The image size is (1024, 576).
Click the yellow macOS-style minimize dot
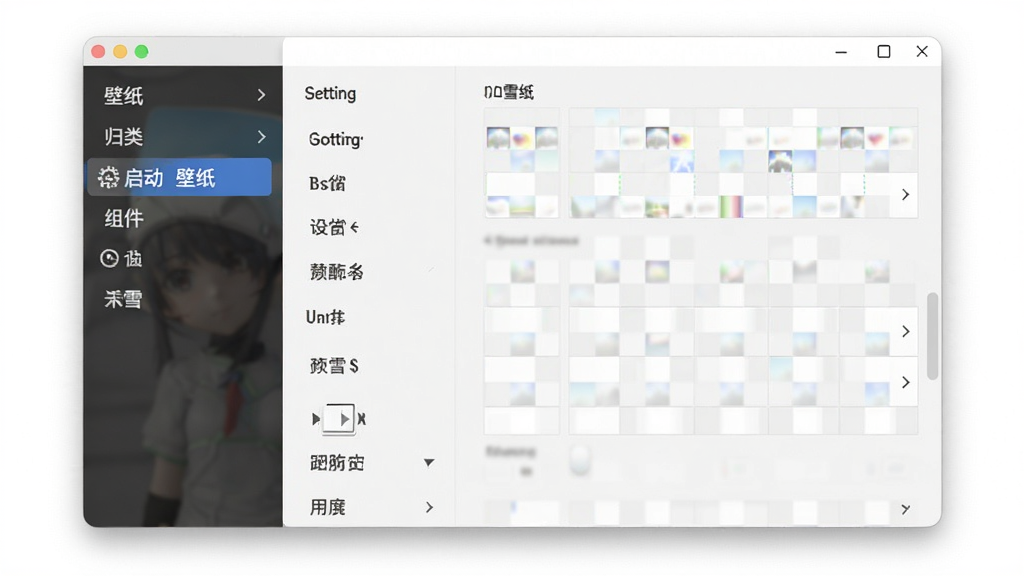120,52
